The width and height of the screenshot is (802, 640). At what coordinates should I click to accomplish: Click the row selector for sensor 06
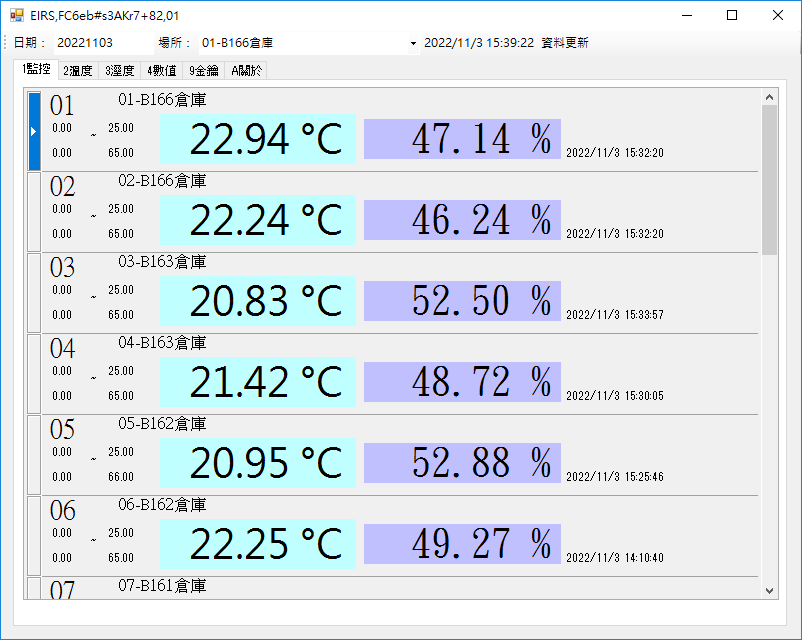(33, 536)
